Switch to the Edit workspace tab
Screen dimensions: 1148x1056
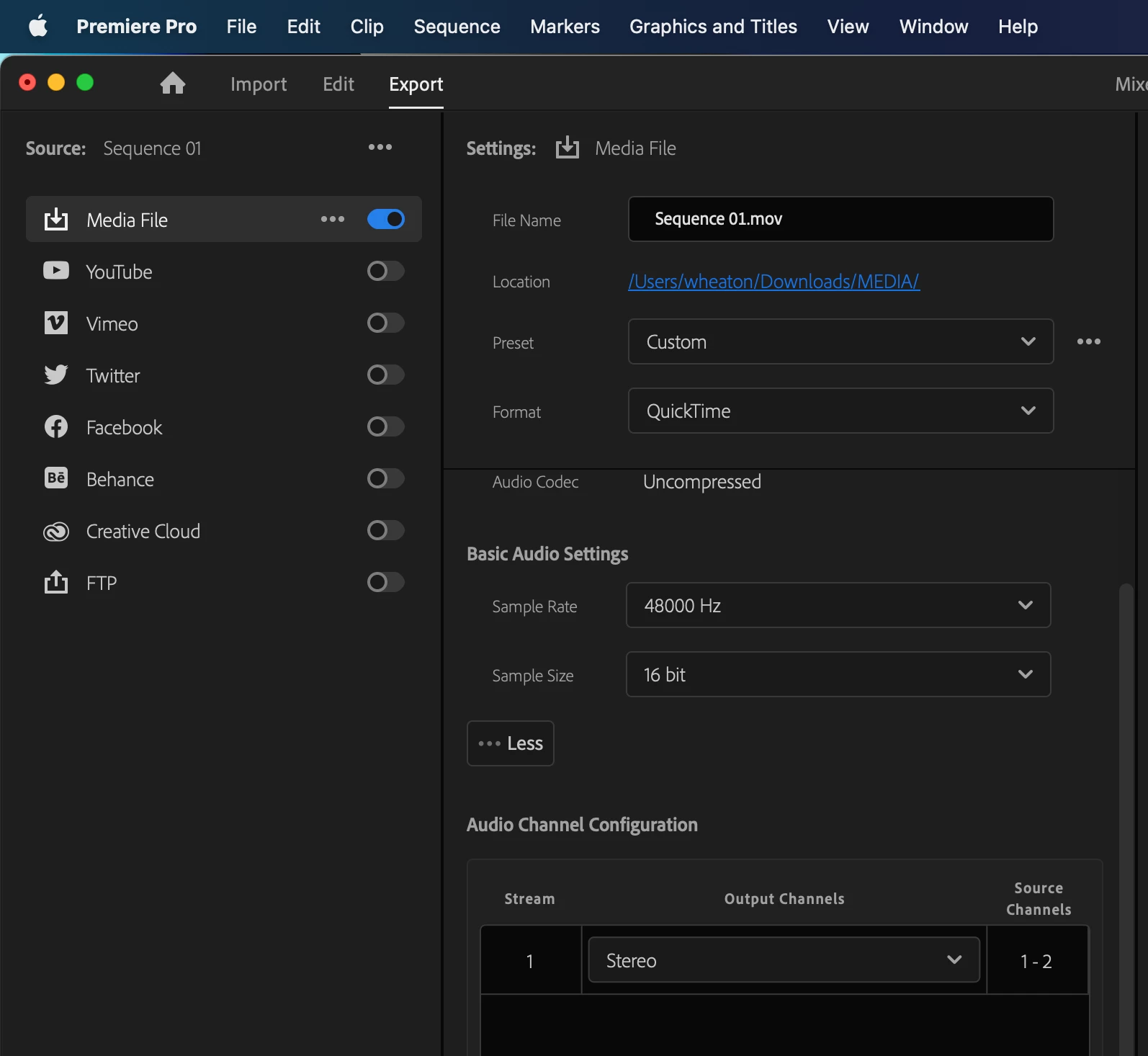[x=338, y=84]
